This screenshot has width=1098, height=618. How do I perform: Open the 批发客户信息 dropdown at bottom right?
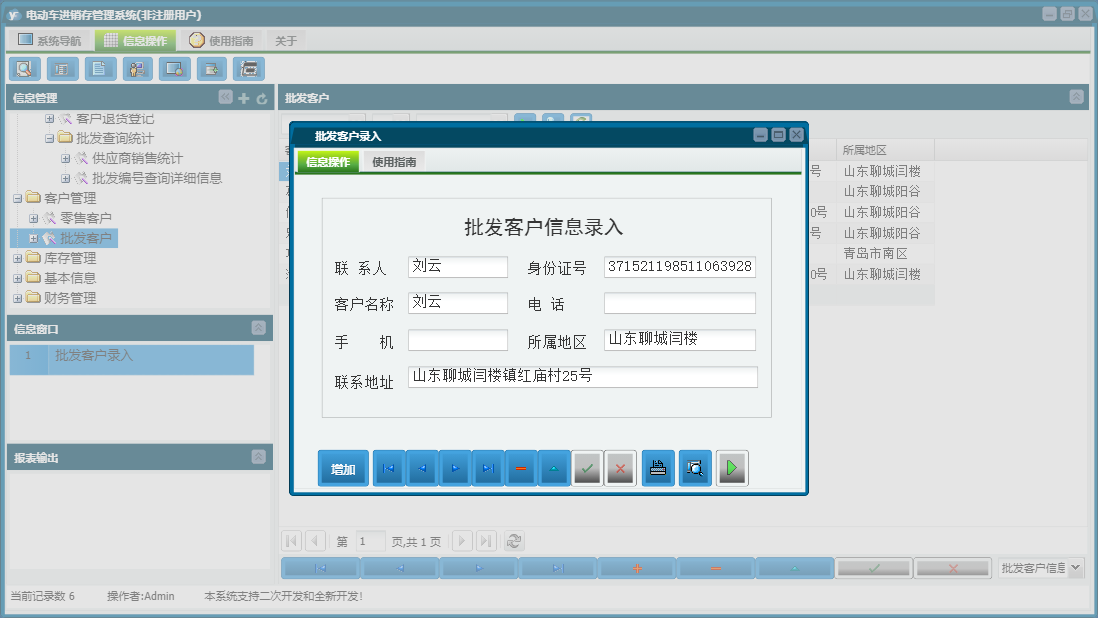[x=1076, y=568]
